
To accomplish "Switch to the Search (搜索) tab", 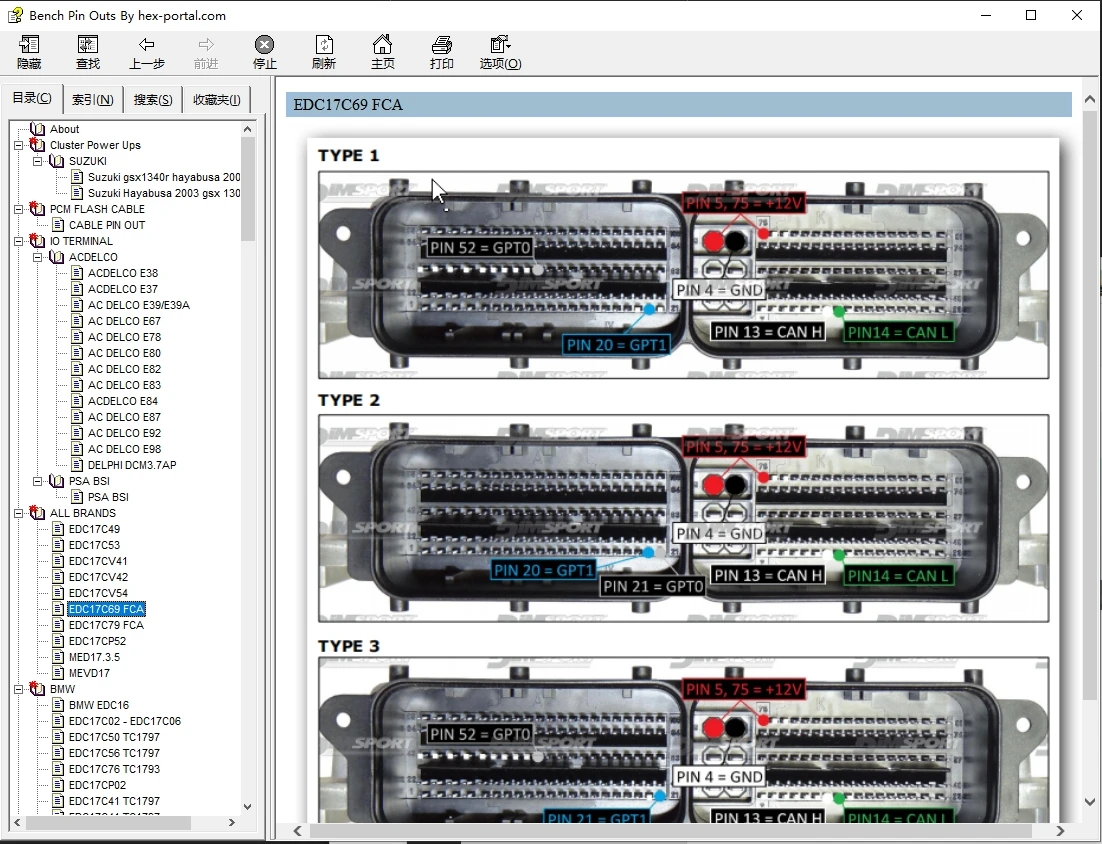I will coord(153,100).
